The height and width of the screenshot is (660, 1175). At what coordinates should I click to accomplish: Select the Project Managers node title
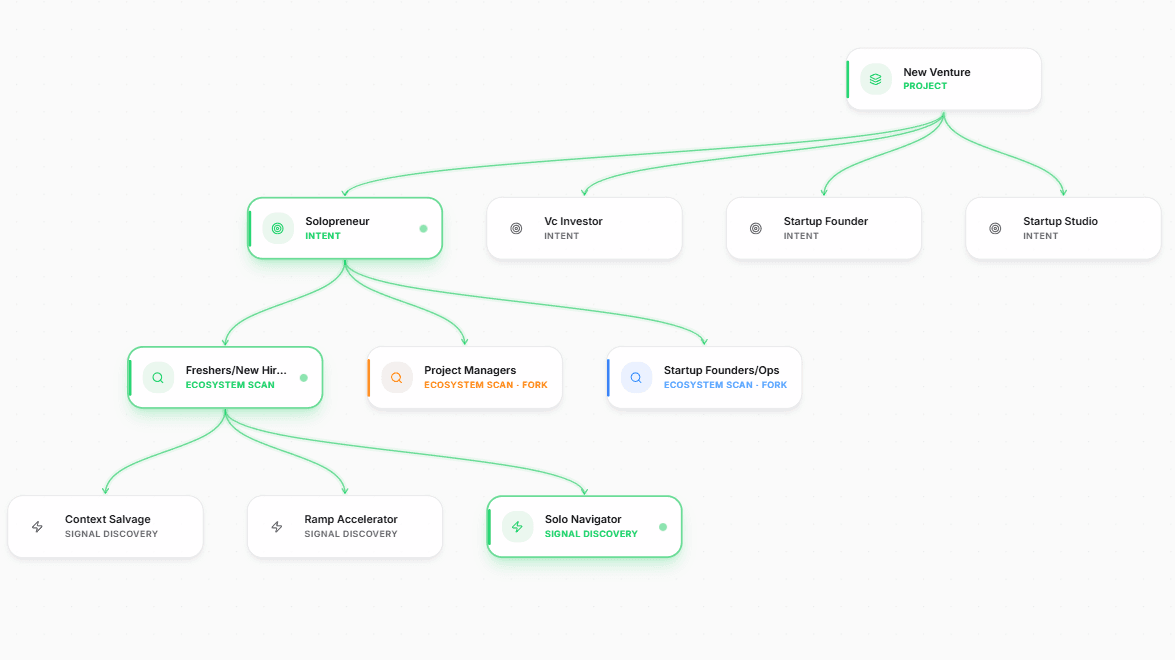pyautogui.click(x=470, y=370)
